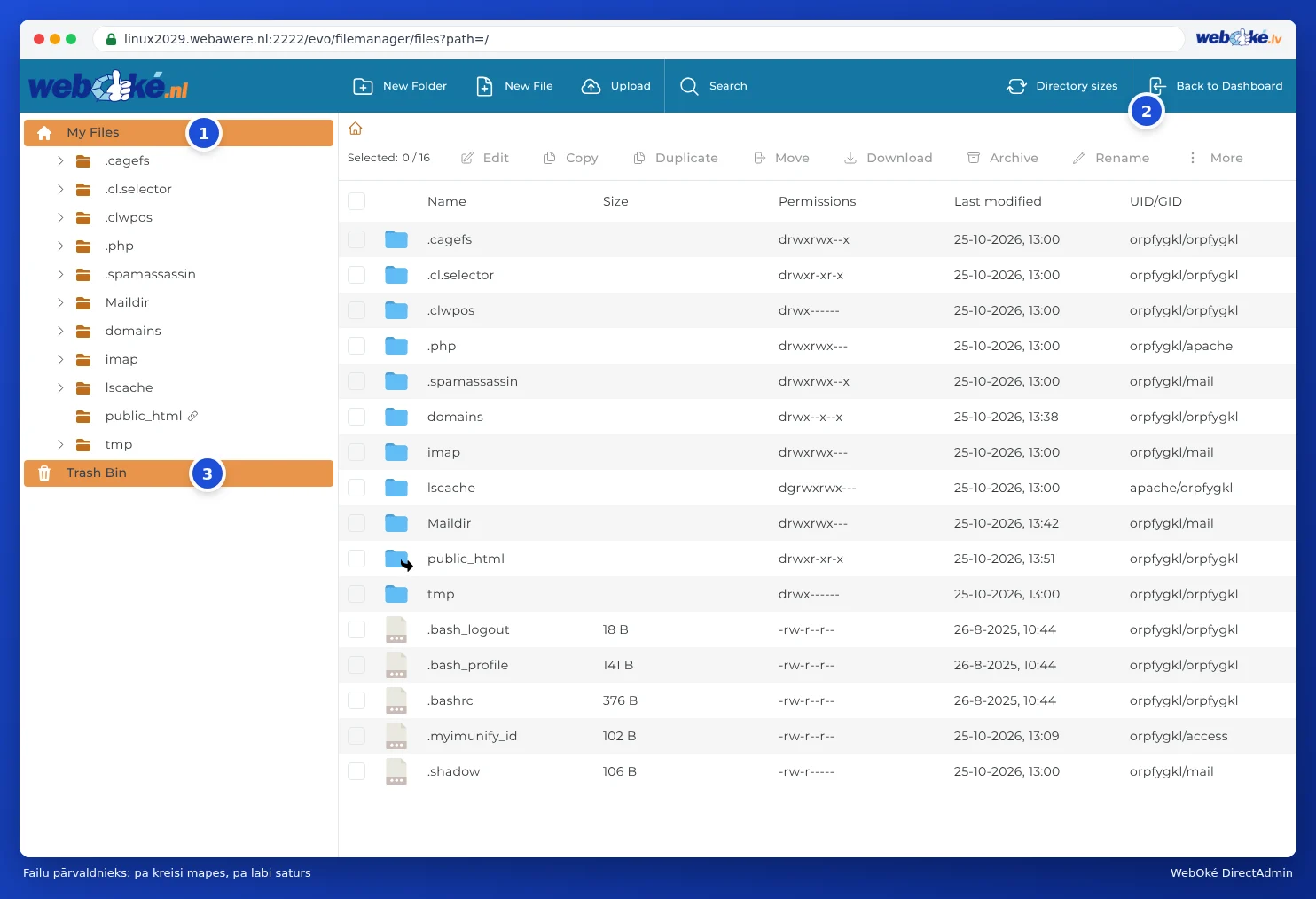The image size is (1316, 899).
Task: Click the browser address bar
Action: (x=638, y=39)
